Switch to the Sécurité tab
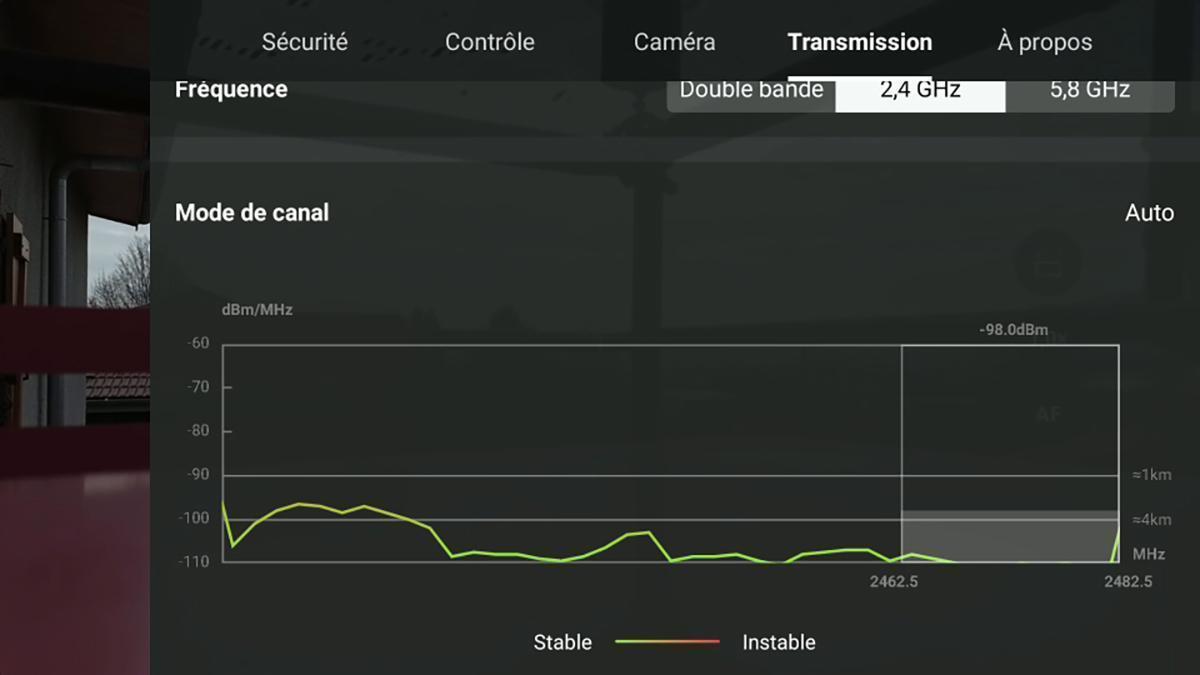Image resolution: width=1200 pixels, height=675 pixels. (305, 42)
